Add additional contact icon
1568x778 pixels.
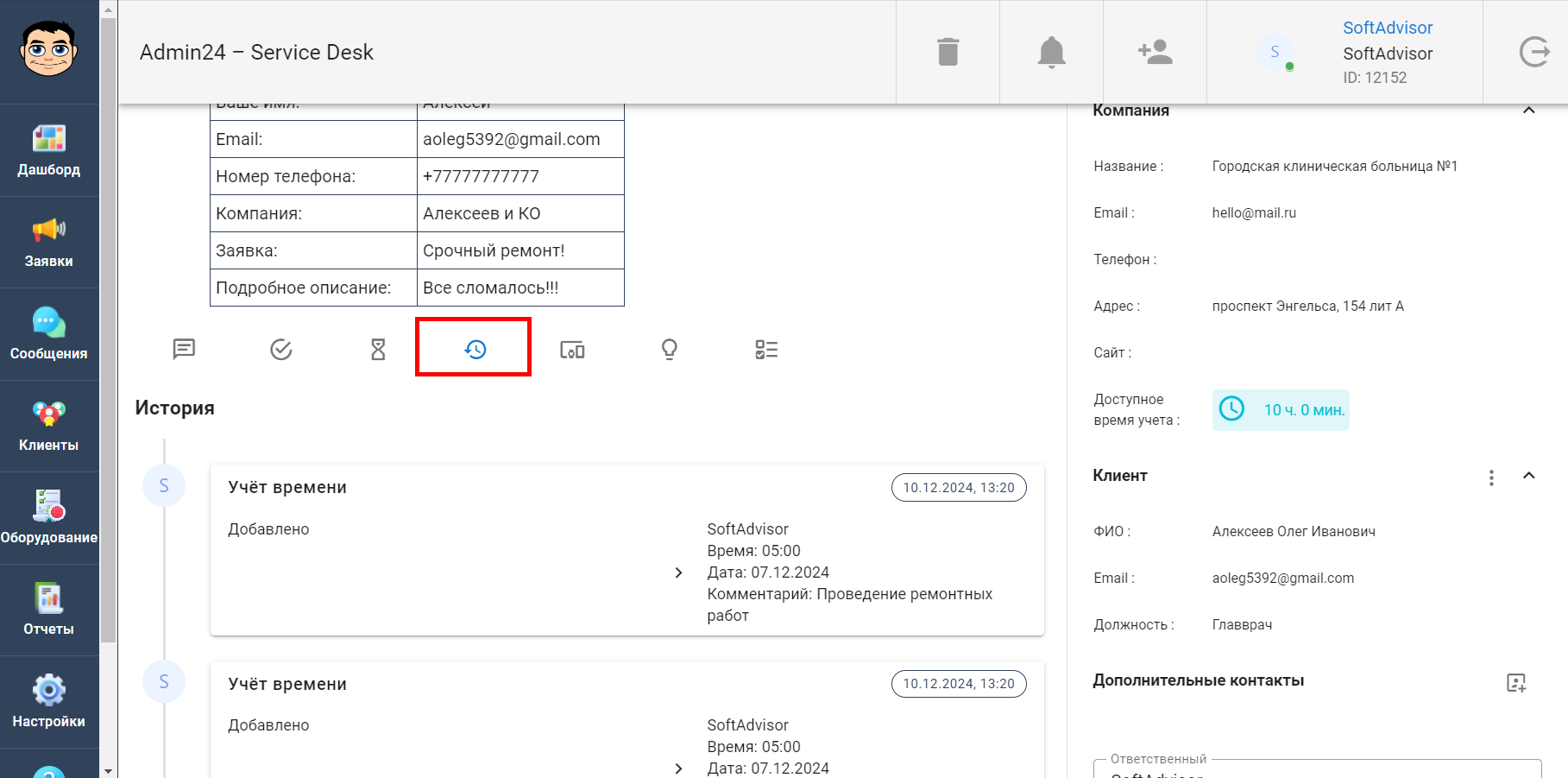pyautogui.click(x=1516, y=683)
